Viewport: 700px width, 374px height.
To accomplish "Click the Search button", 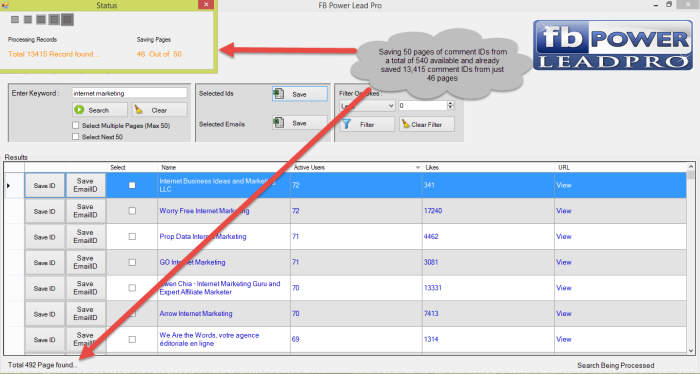I will [x=100, y=110].
